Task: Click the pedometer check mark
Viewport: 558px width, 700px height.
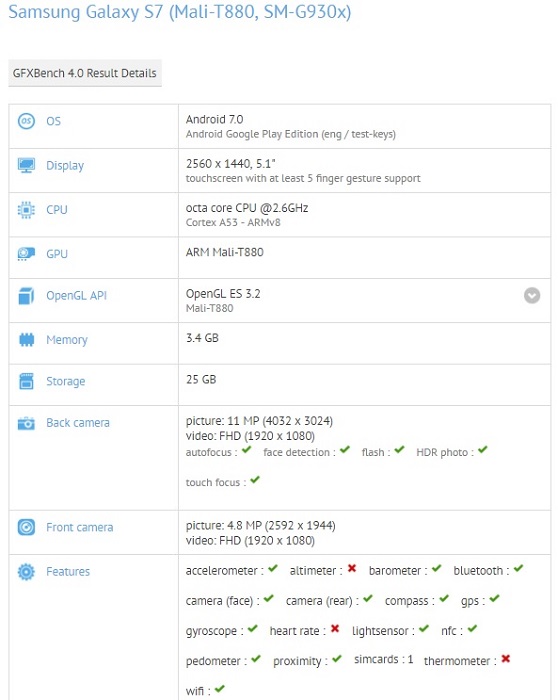Action: tap(256, 658)
